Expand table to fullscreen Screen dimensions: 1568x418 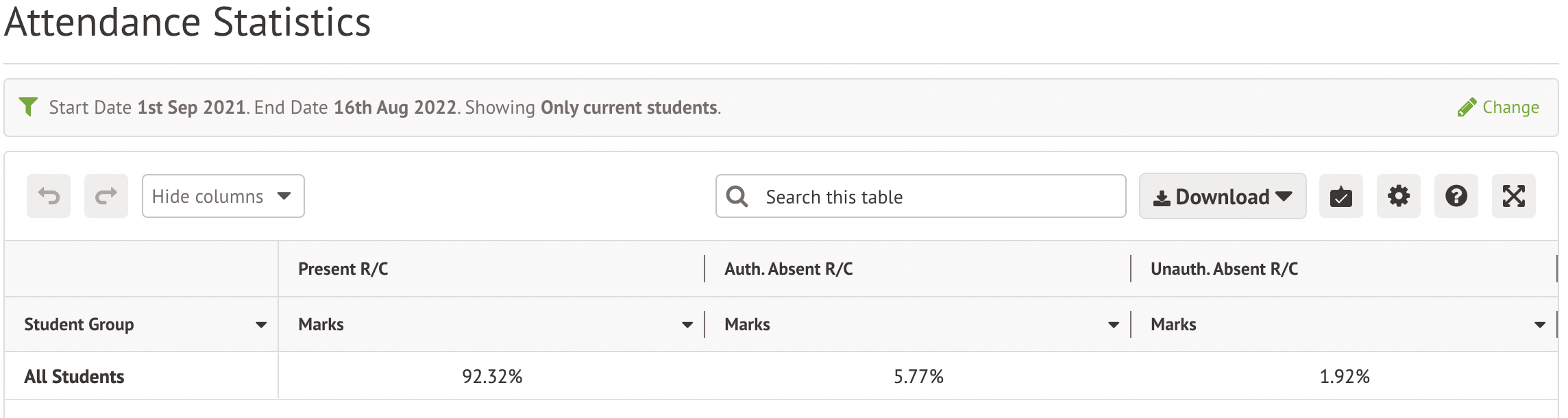pos(1513,197)
